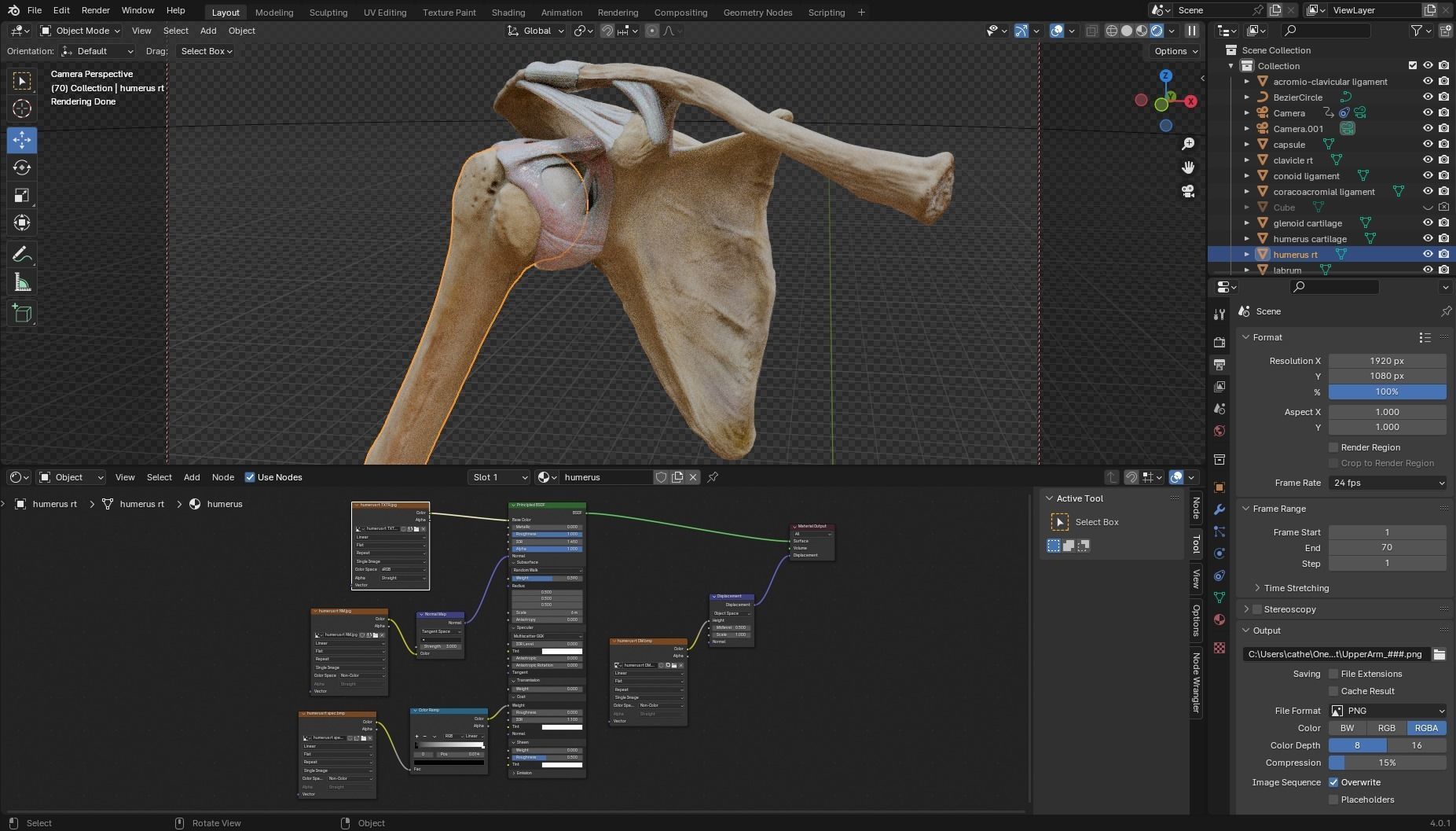The height and width of the screenshot is (831, 1456).
Task: Select RGB color mode button
Action: click(x=1386, y=728)
